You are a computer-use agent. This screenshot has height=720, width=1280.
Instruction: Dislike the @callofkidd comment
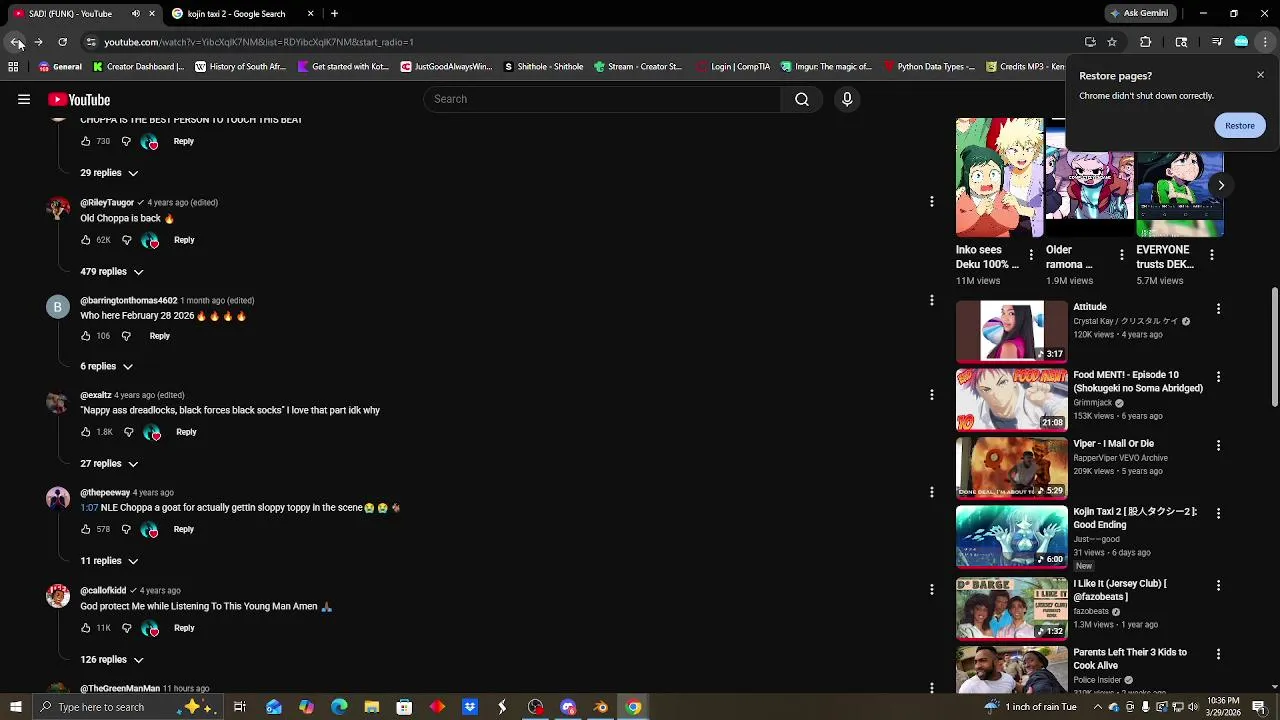[126, 628]
